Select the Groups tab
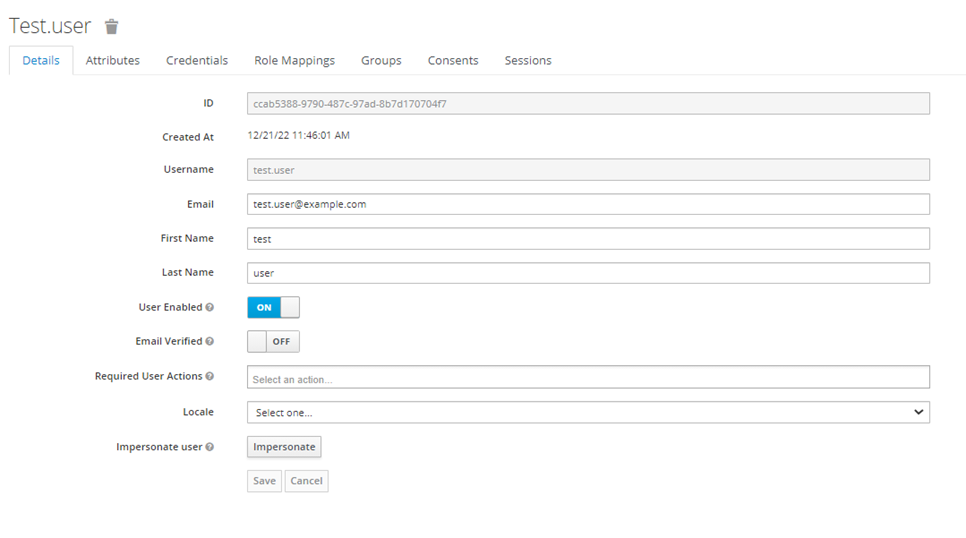 (x=381, y=61)
